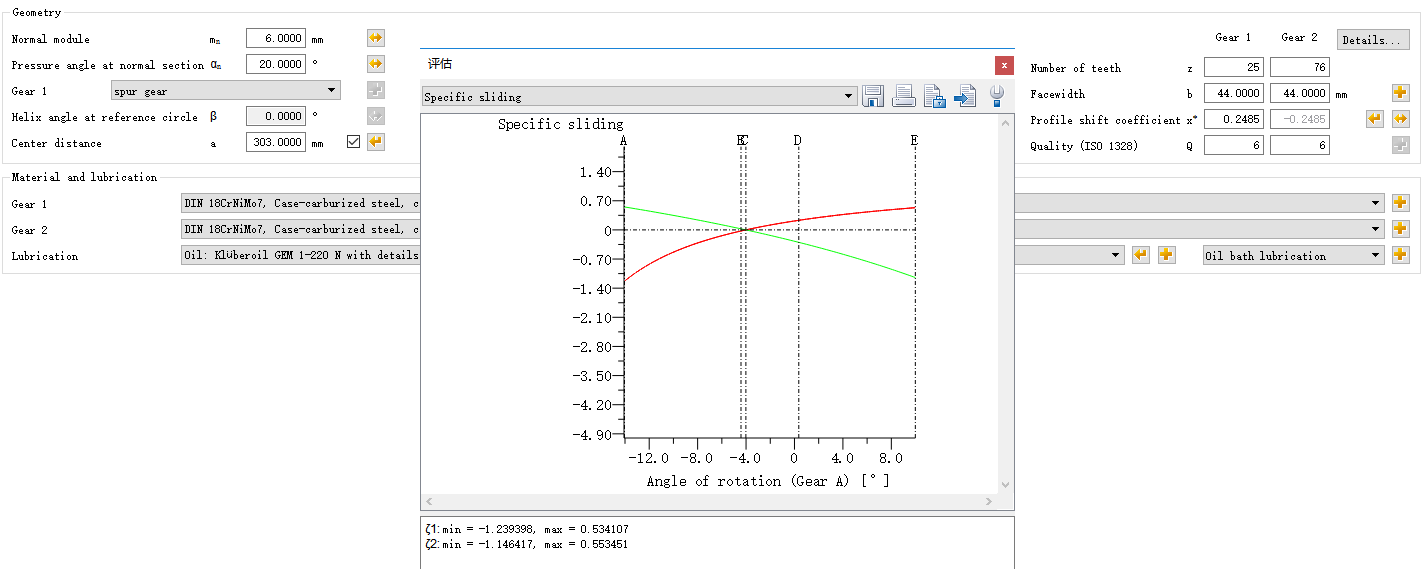The image size is (1422, 569).
Task: Click the plus icon beside Oil bath lubrication
Action: (x=1400, y=255)
